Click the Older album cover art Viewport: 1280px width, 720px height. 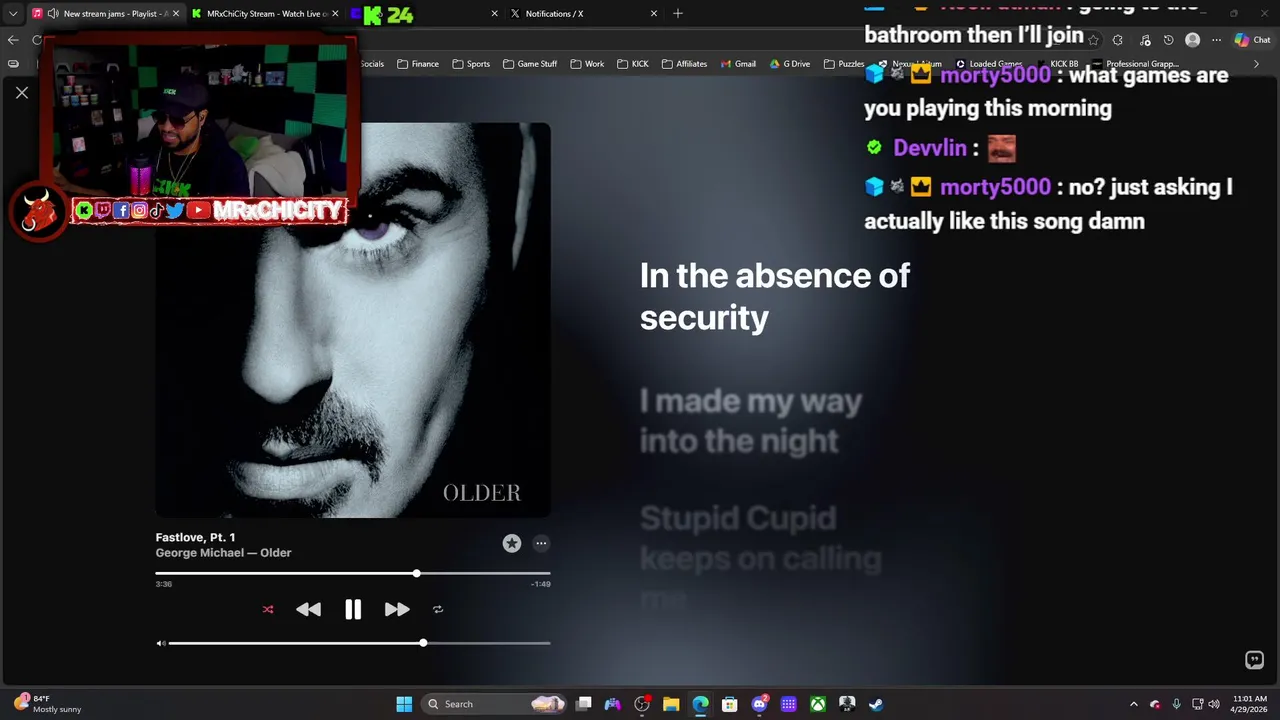353,320
